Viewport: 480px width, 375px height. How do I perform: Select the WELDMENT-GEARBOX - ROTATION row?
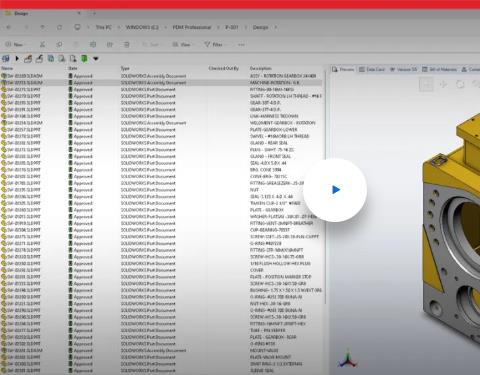click(162, 123)
